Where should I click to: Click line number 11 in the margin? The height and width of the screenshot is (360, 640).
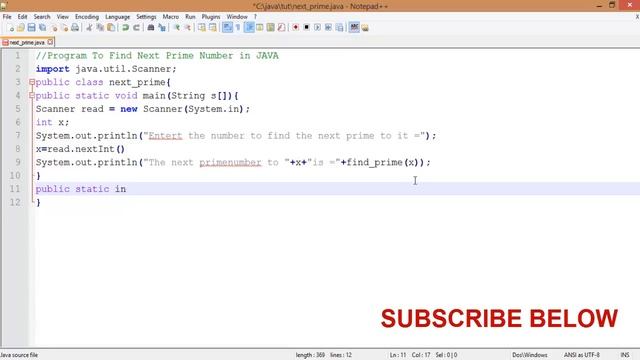point(15,189)
